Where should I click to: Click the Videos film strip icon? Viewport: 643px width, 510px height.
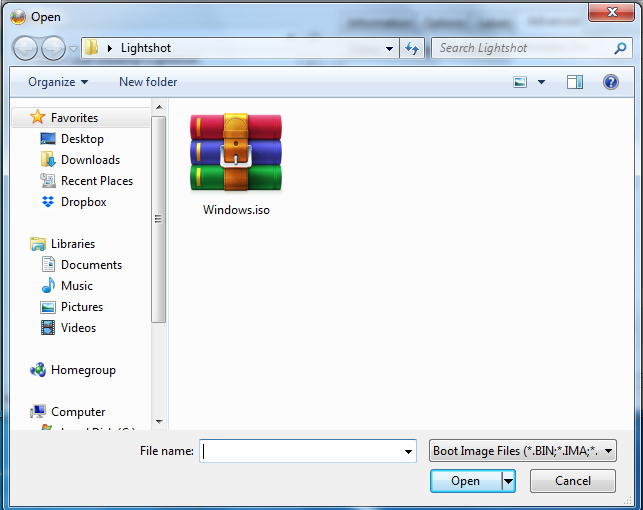click(48, 328)
